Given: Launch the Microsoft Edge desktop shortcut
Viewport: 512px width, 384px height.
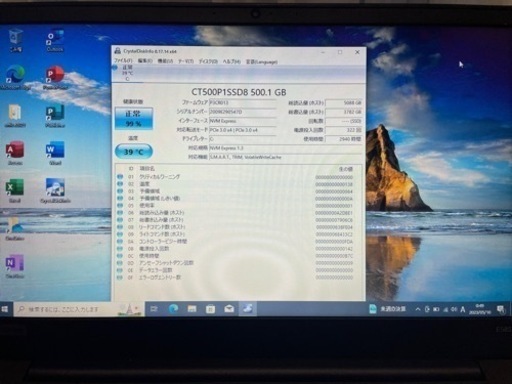Looking at the screenshot, I should pyautogui.click(x=15, y=78).
